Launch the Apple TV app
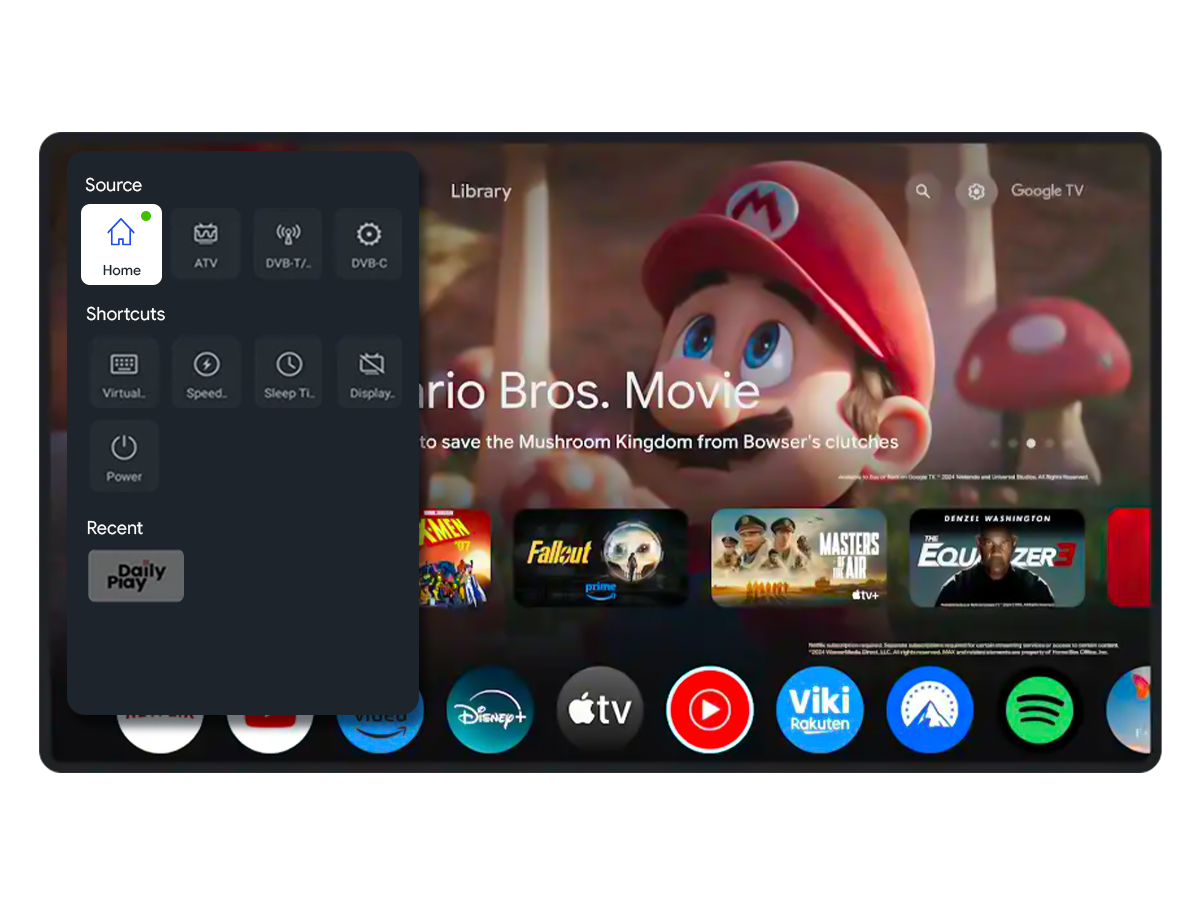 (x=600, y=710)
